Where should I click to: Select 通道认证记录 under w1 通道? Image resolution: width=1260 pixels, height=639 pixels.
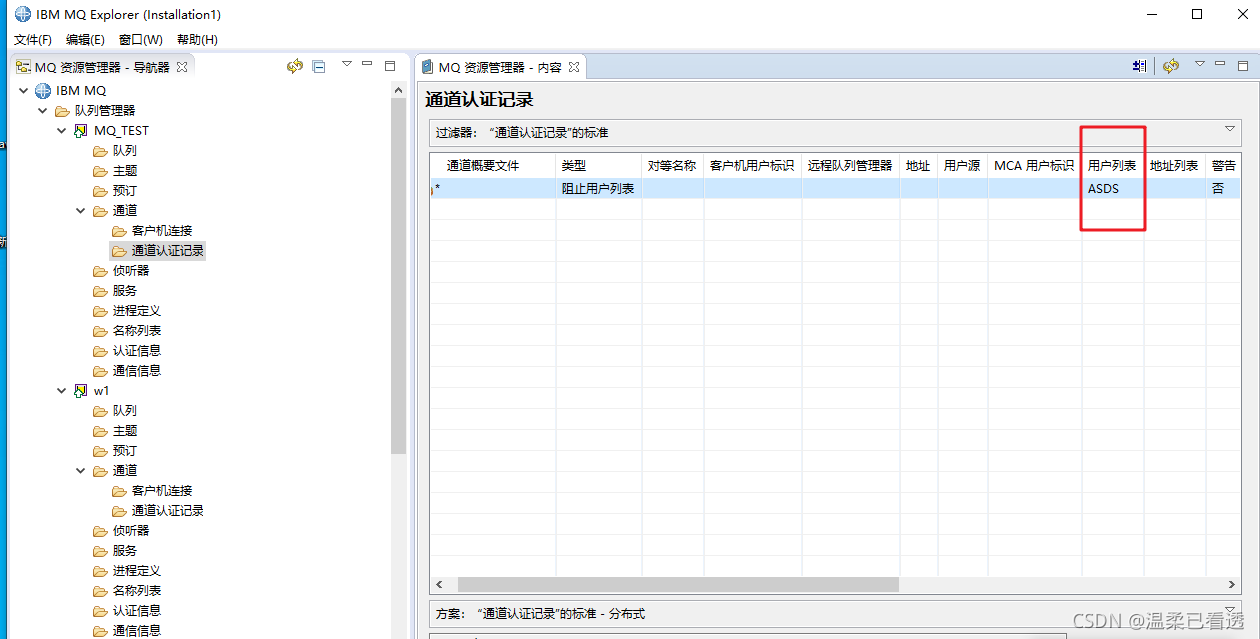tap(168, 511)
